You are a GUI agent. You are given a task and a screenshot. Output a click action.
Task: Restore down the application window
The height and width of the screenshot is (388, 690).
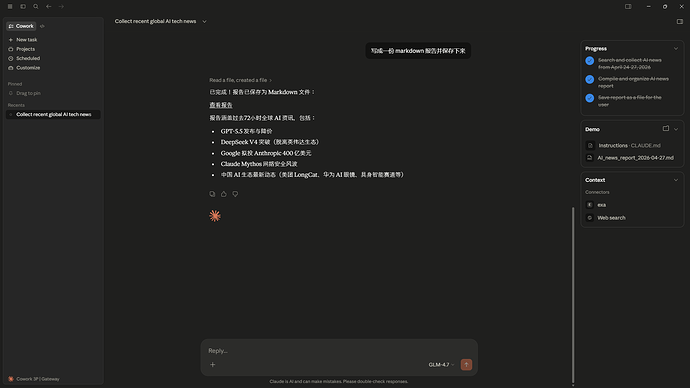pos(665,7)
